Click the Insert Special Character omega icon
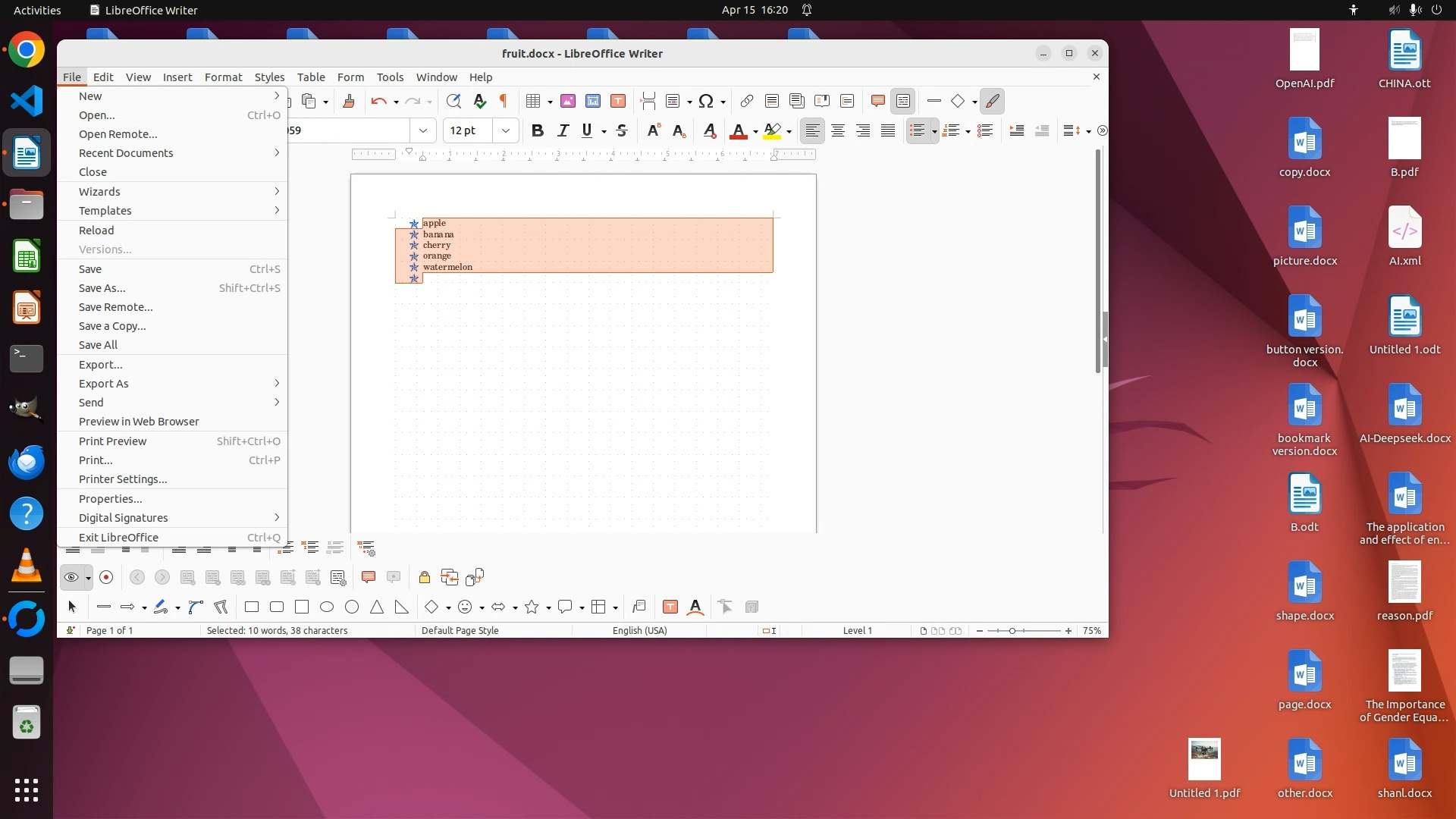Viewport: 1456px width, 819px height. click(x=705, y=101)
